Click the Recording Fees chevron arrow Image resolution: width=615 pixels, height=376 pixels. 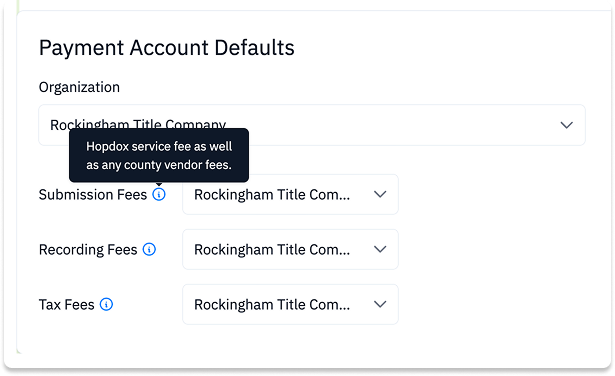380,249
